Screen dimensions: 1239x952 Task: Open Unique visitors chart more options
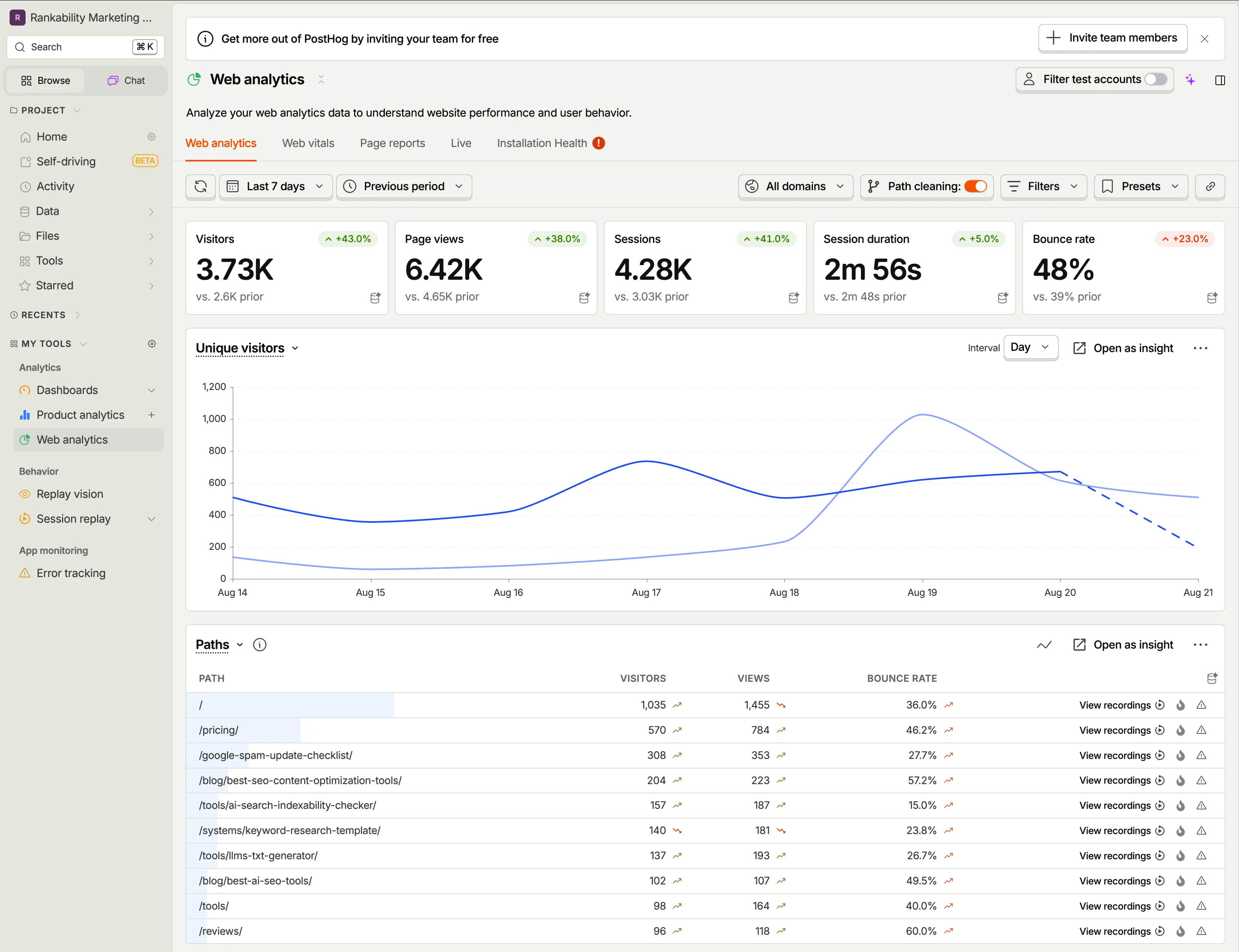pos(1201,348)
